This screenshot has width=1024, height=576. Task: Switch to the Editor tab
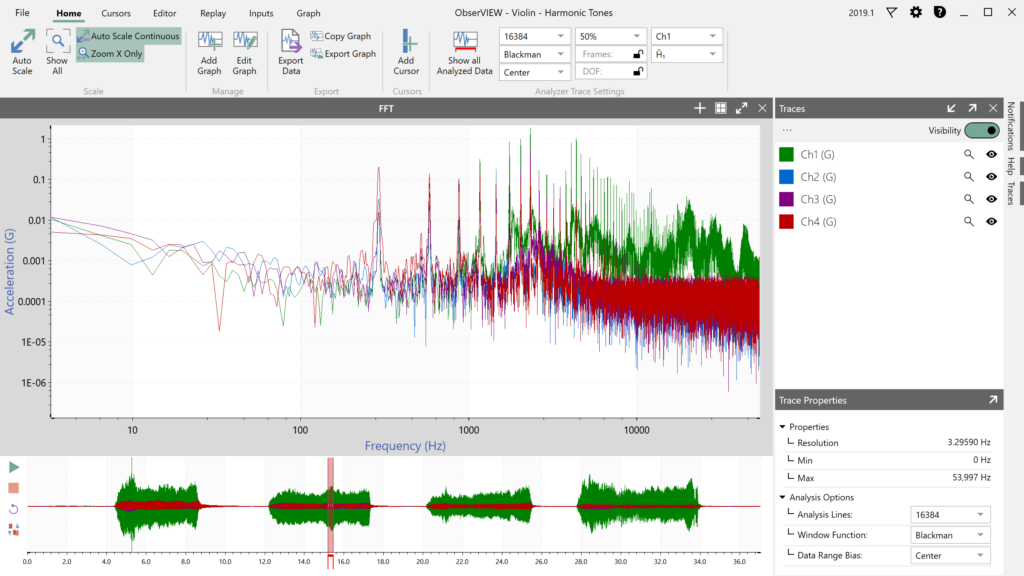[x=165, y=13]
